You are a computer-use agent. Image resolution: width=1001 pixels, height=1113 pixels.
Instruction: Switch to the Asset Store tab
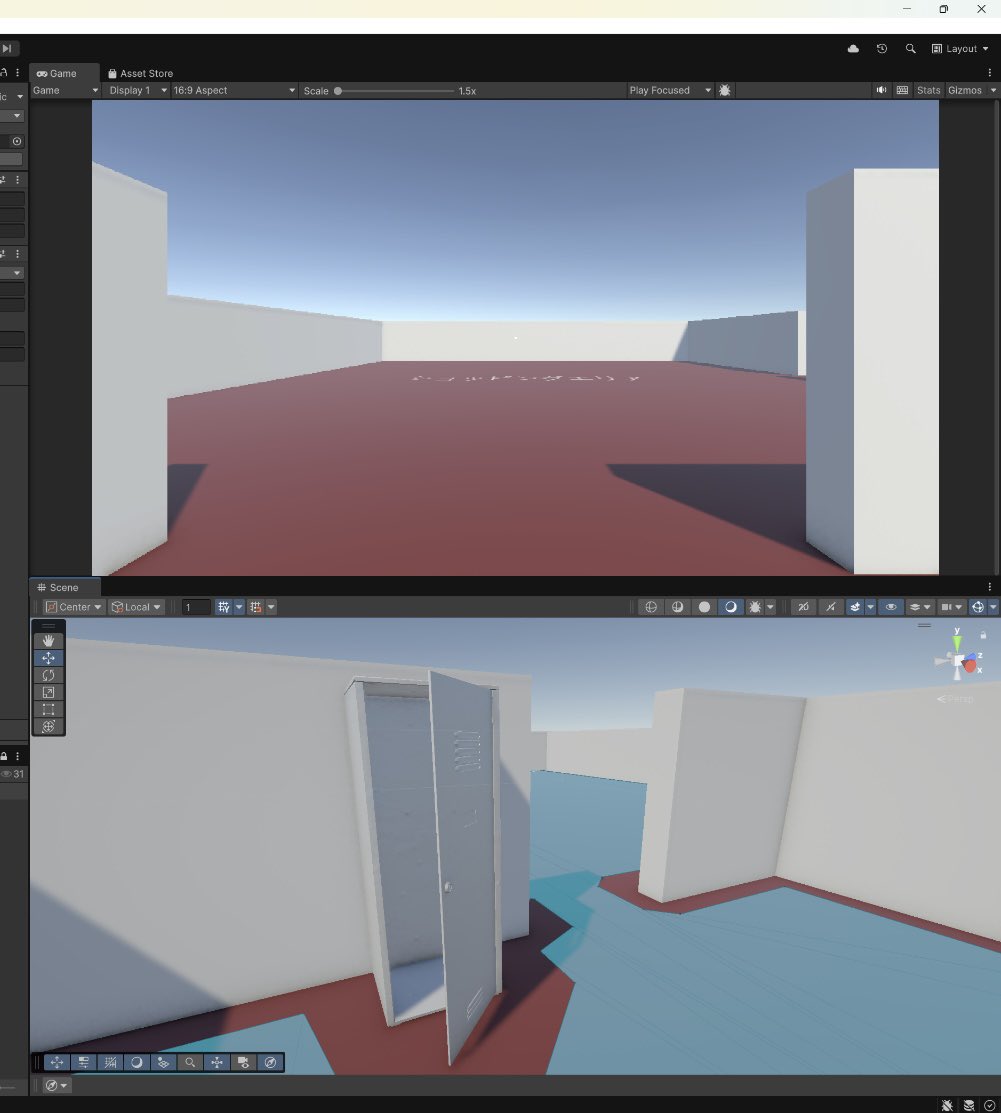tap(141, 73)
